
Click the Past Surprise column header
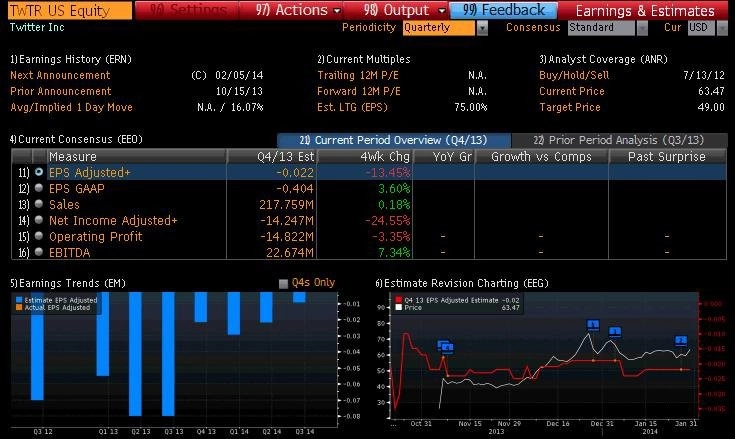(667, 156)
